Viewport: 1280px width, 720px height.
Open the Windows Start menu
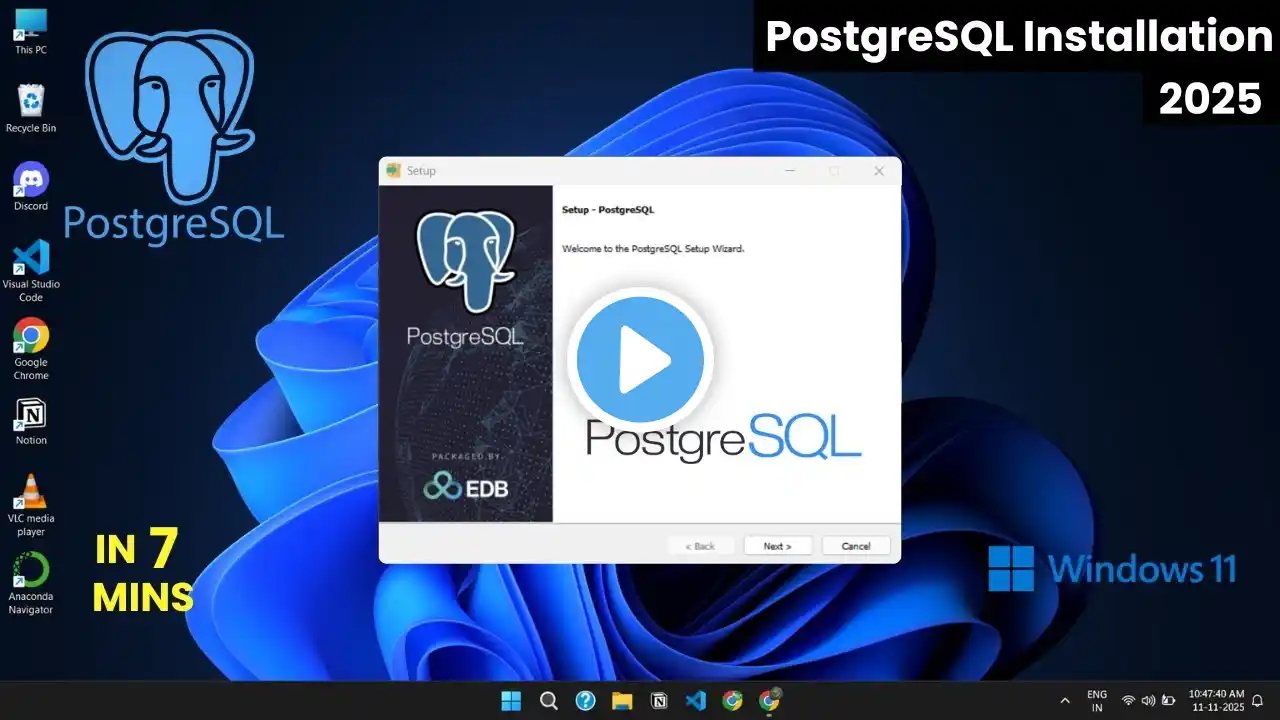tap(511, 700)
